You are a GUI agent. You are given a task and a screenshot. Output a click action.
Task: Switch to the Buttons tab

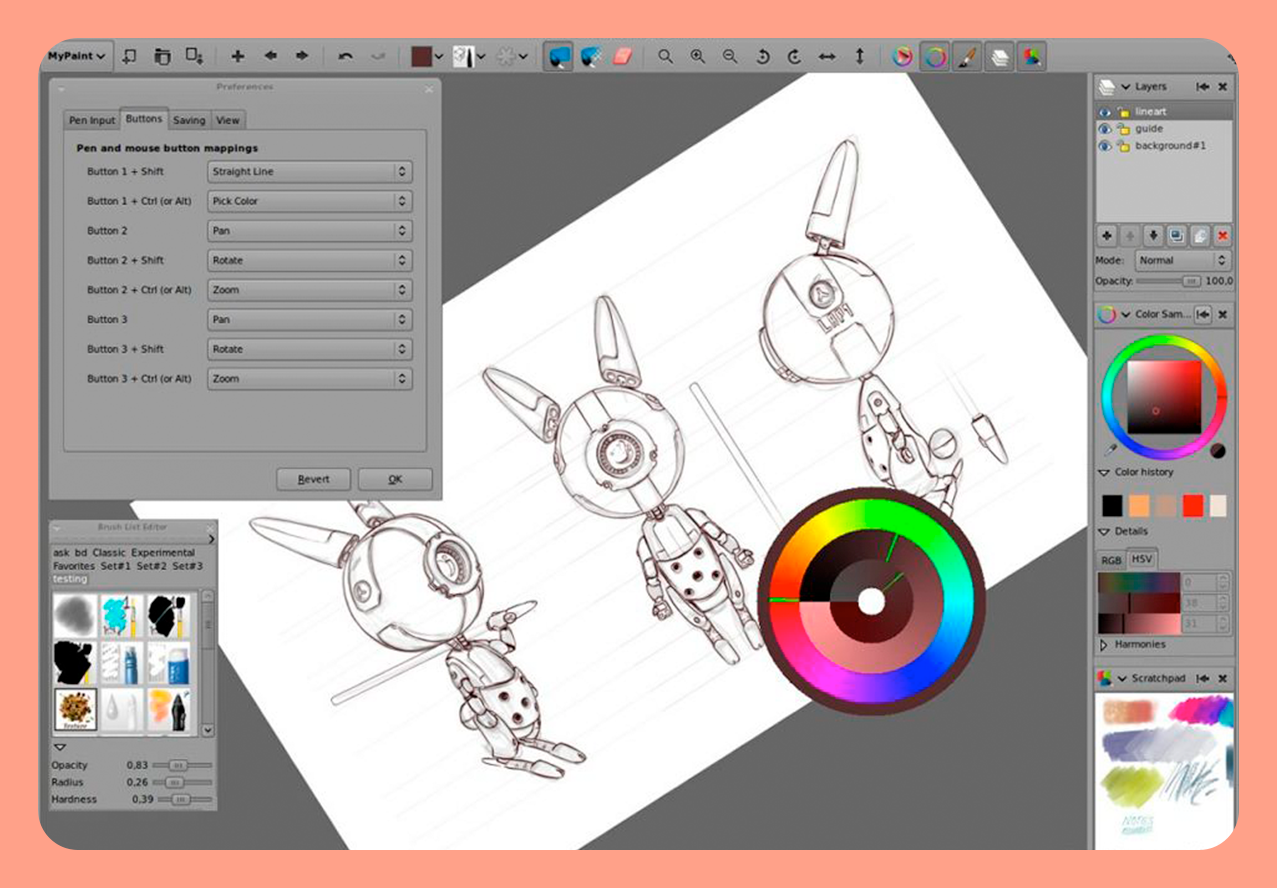coord(144,118)
